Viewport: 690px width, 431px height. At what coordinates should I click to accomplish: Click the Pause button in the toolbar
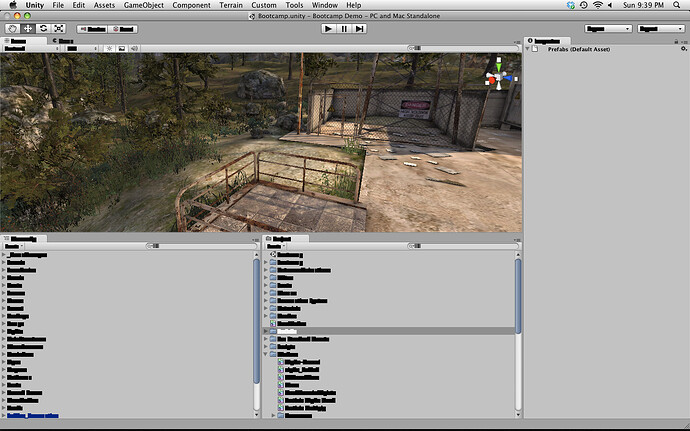[344, 29]
